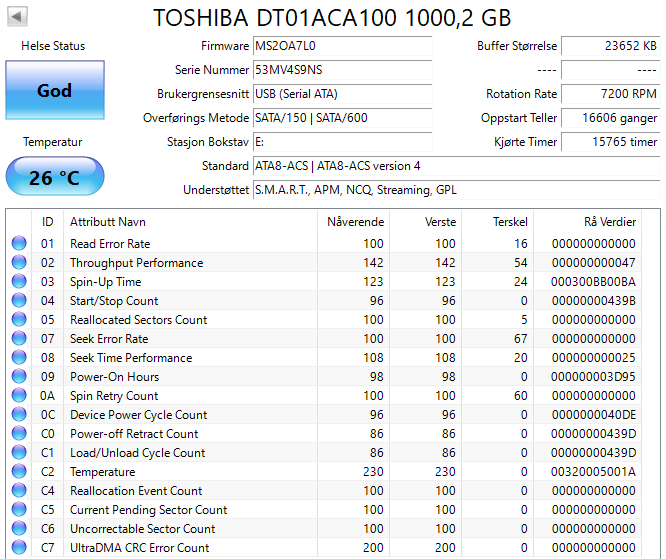Click the Attributt Navn column header
This screenshot has height=559, width=666.
tap(107, 222)
